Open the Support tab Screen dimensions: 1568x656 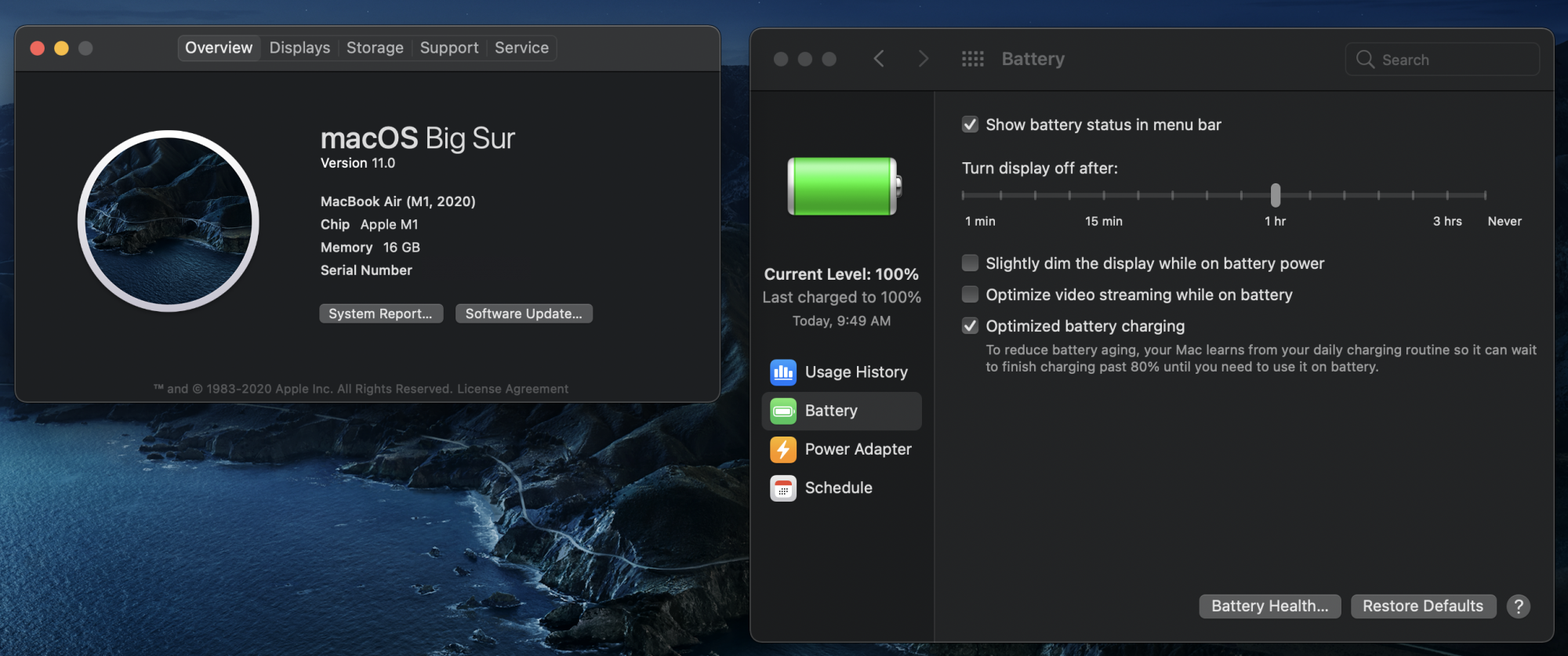pyautogui.click(x=449, y=48)
